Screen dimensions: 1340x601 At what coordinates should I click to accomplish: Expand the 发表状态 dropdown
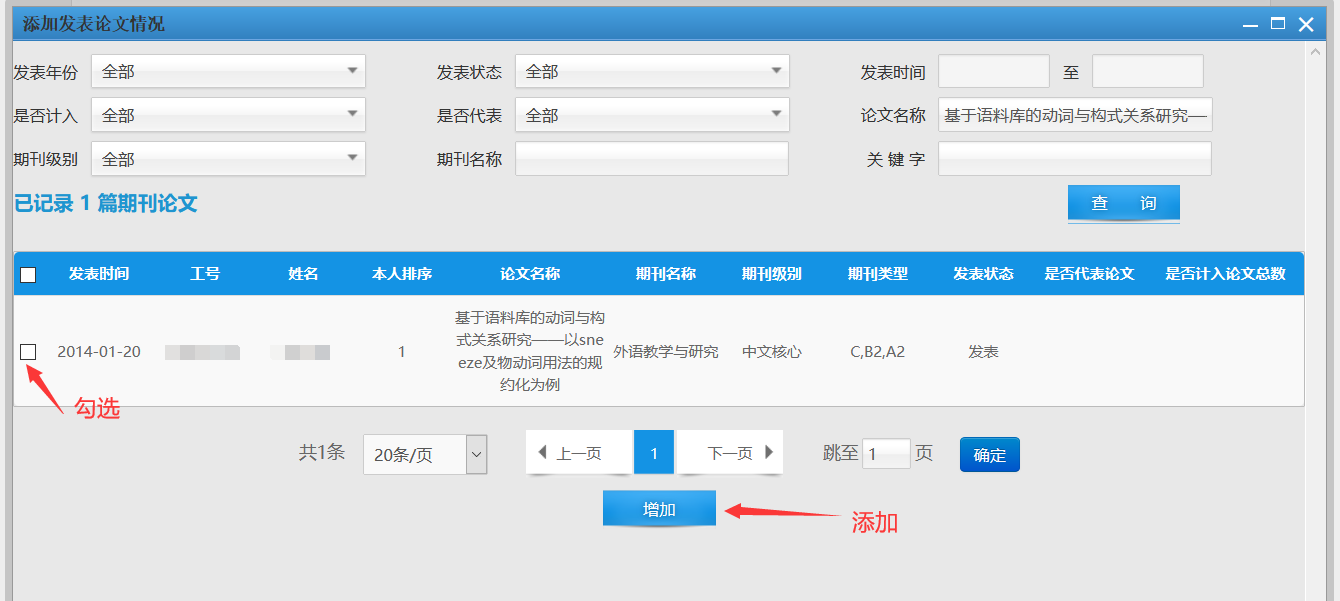pyautogui.click(x=652, y=72)
